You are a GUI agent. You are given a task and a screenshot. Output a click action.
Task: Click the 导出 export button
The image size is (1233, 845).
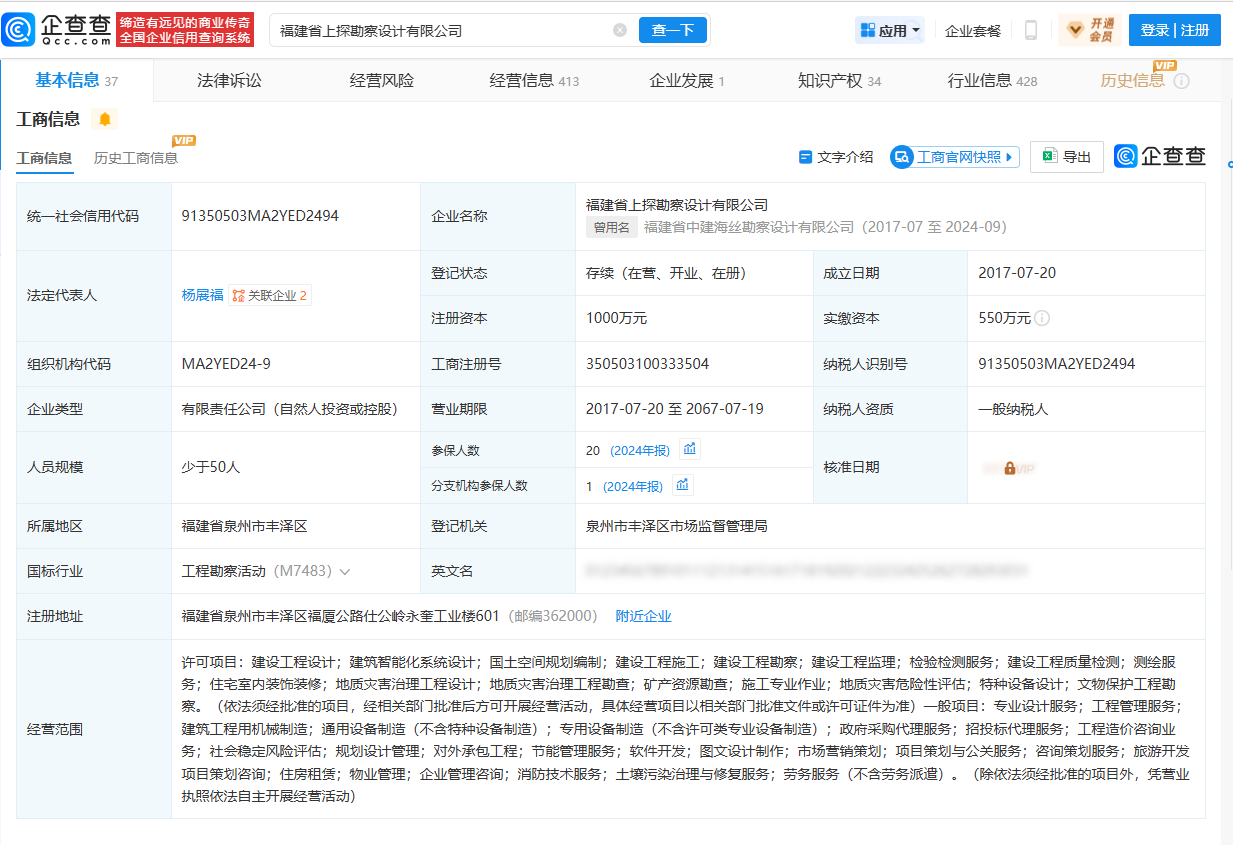coord(1066,157)
